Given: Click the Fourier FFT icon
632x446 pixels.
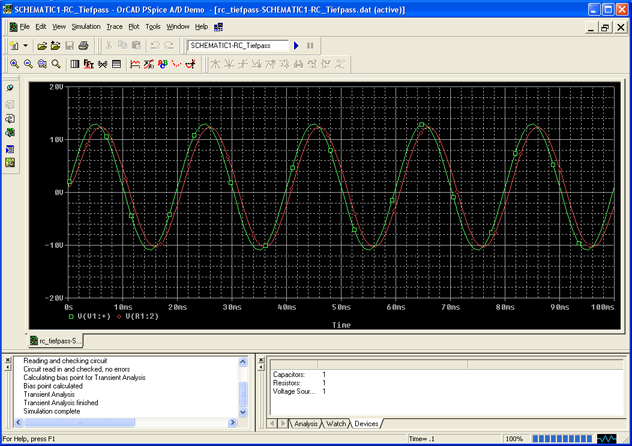Looking at the screenshot, I should click(x=88, y=64).
